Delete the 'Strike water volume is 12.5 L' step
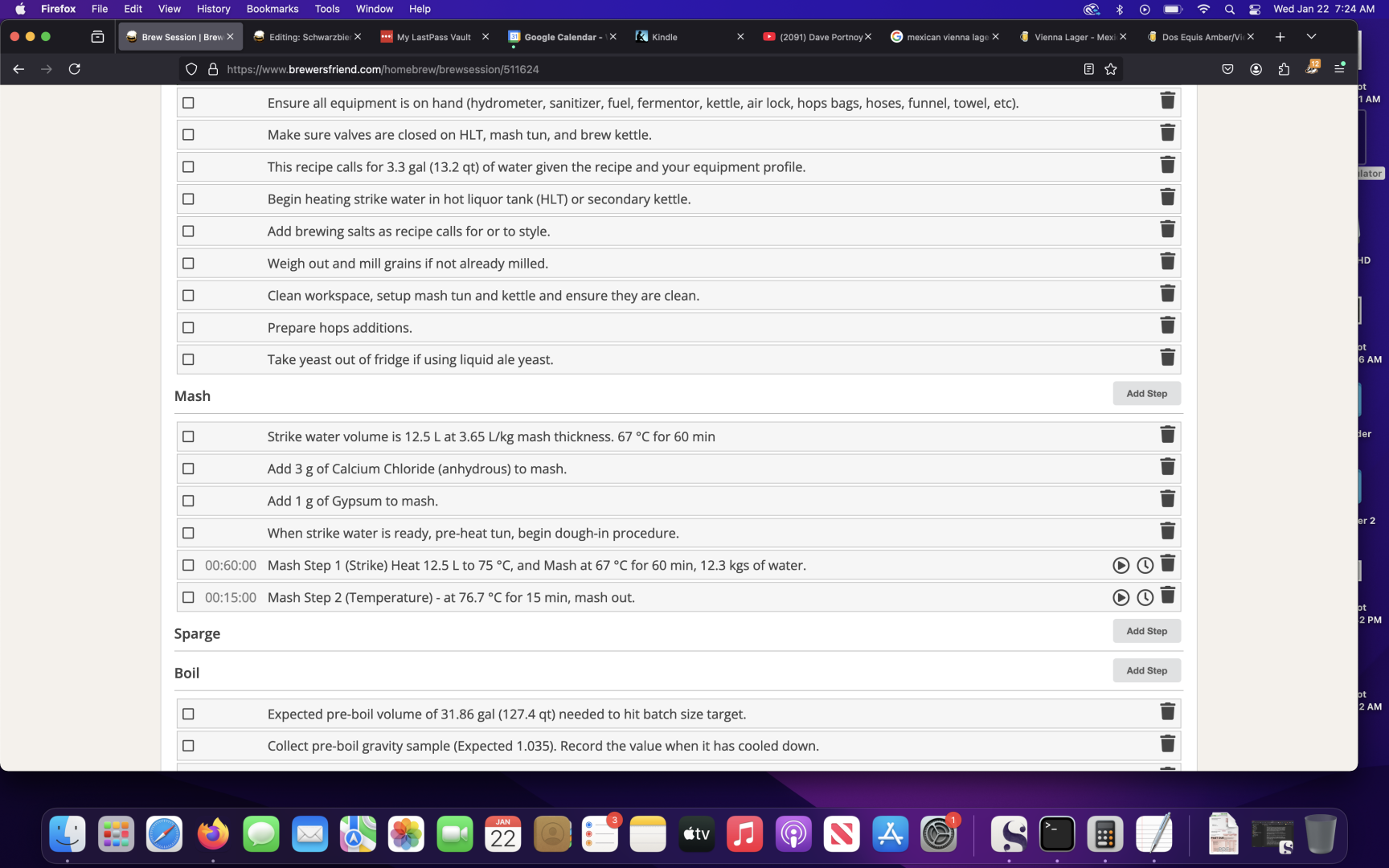 [x=1167, y=435]
